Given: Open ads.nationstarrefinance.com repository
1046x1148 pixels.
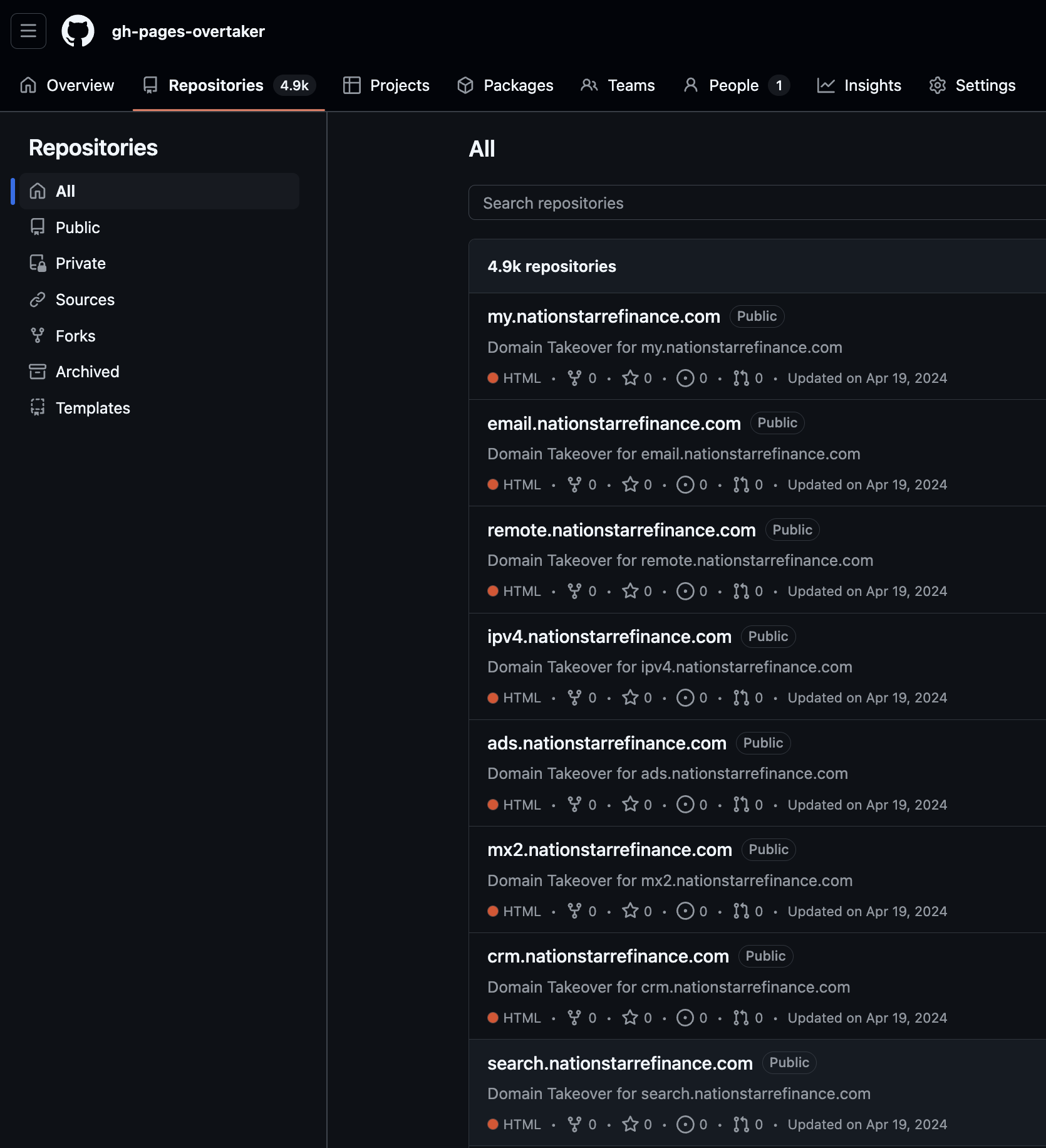Looking at the screenshot, I should [x=607, y=743].
